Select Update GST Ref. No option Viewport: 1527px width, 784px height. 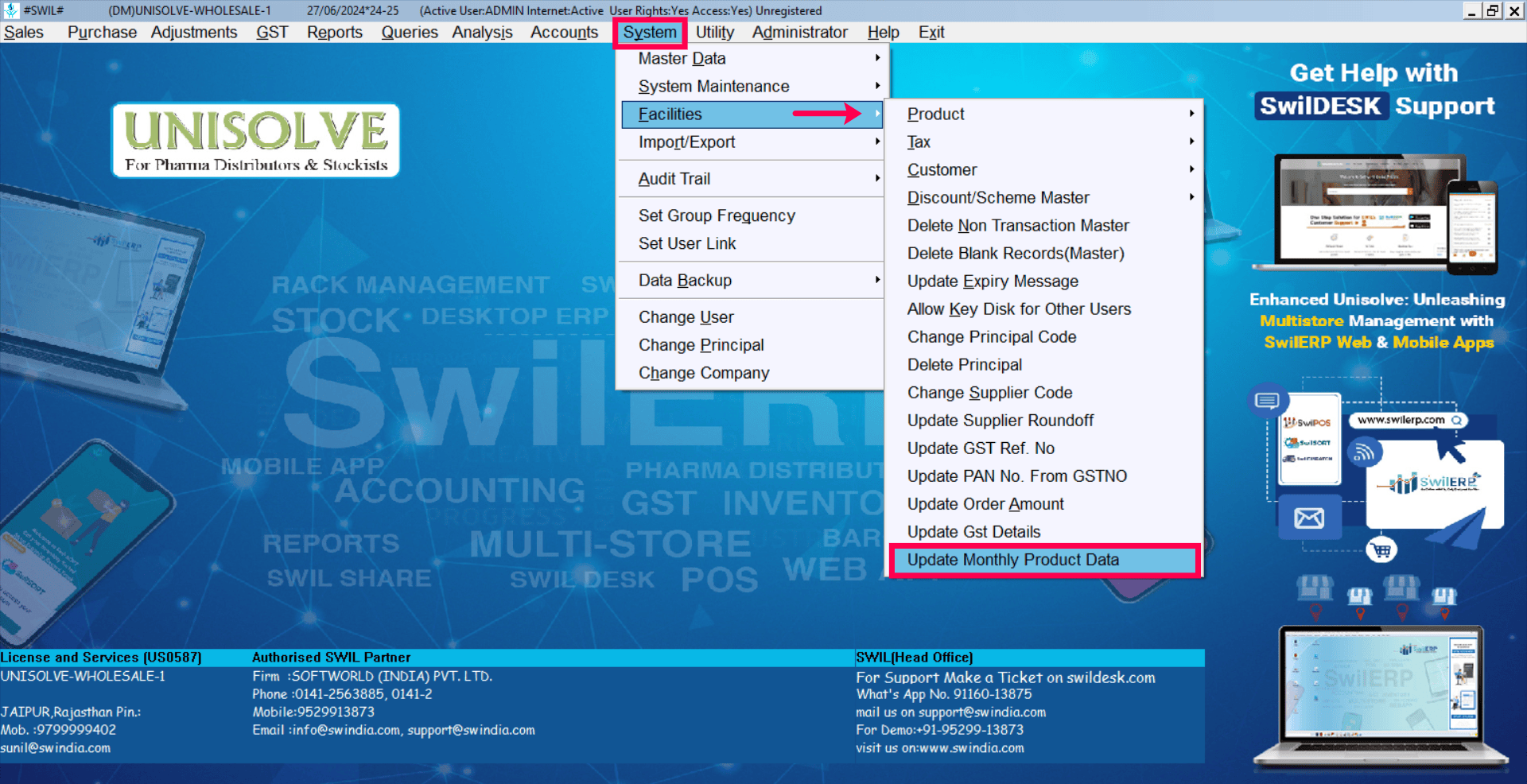981,448
